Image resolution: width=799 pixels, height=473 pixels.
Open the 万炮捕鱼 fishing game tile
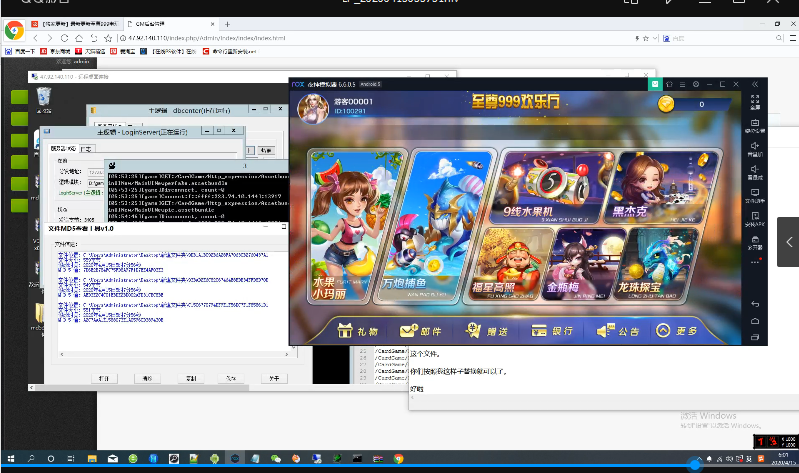pyautogui.click(x=452, y=230)
